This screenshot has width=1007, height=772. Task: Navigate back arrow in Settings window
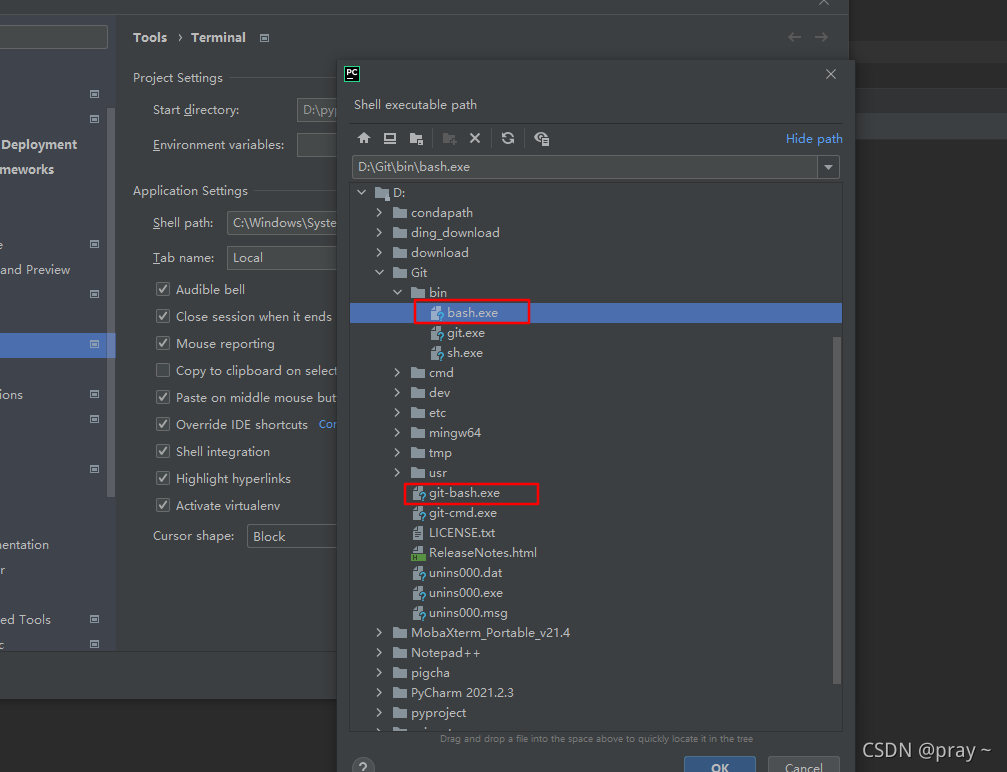pyautogui.click(x=794, y=37)
